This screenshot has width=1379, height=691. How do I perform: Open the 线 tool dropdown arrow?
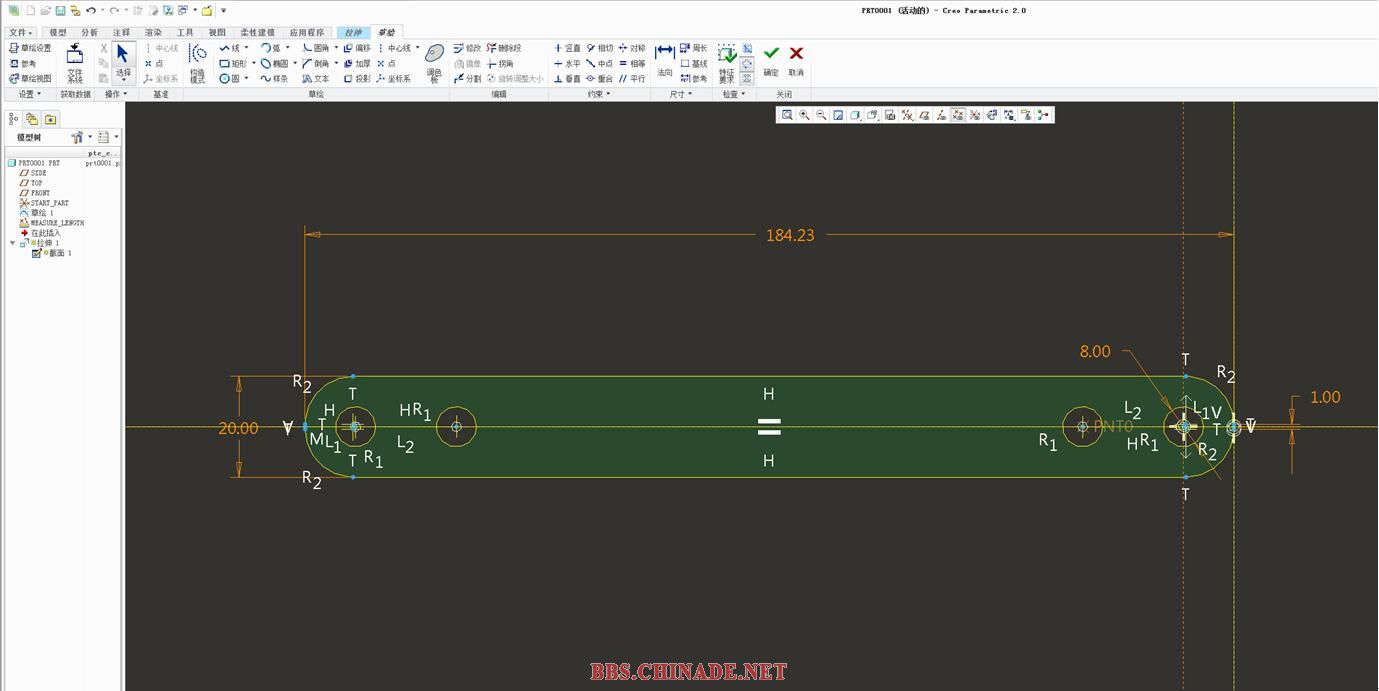pos(247,48)
